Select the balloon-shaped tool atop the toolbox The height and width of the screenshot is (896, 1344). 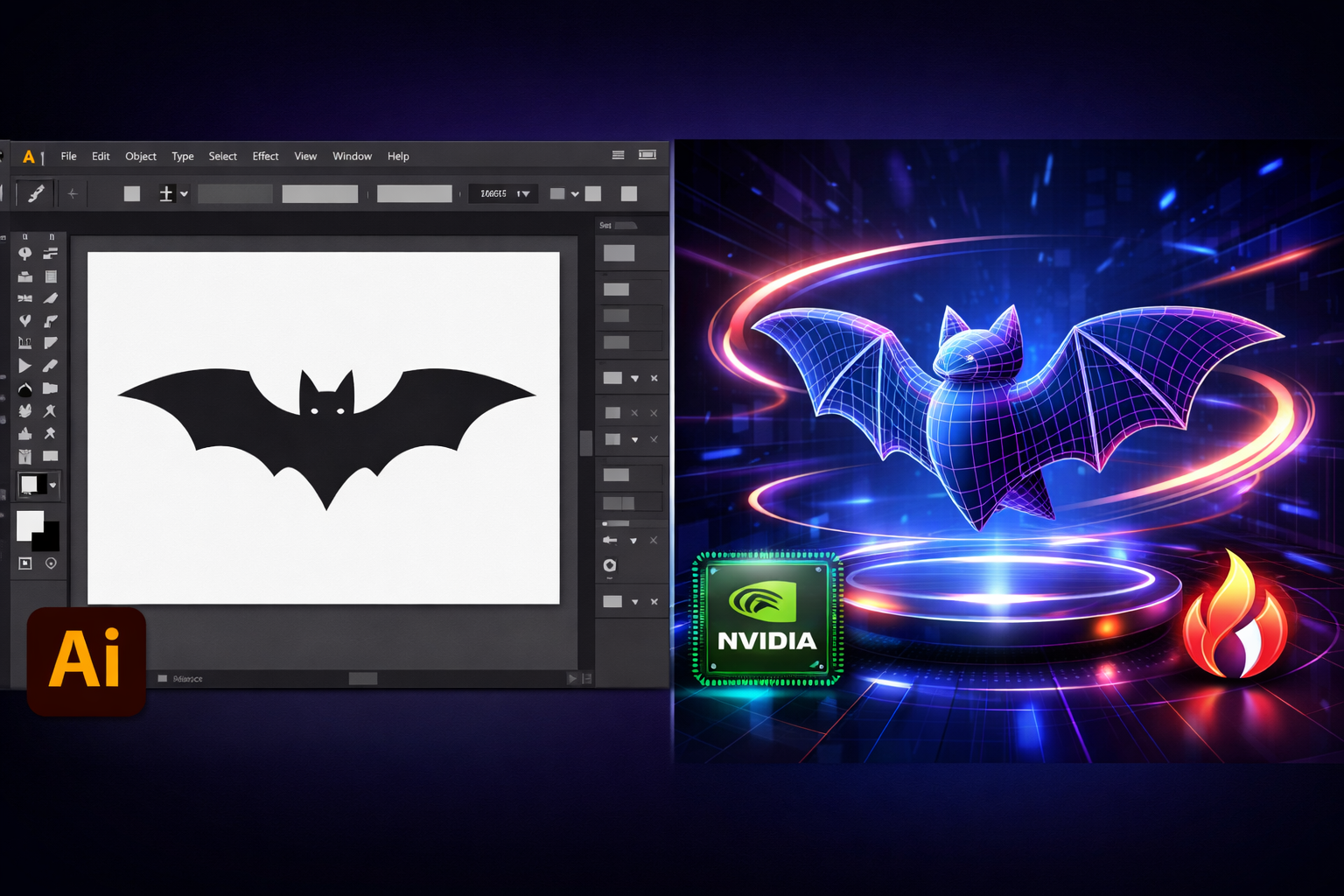pyautogui.click(x=24, y=254)
